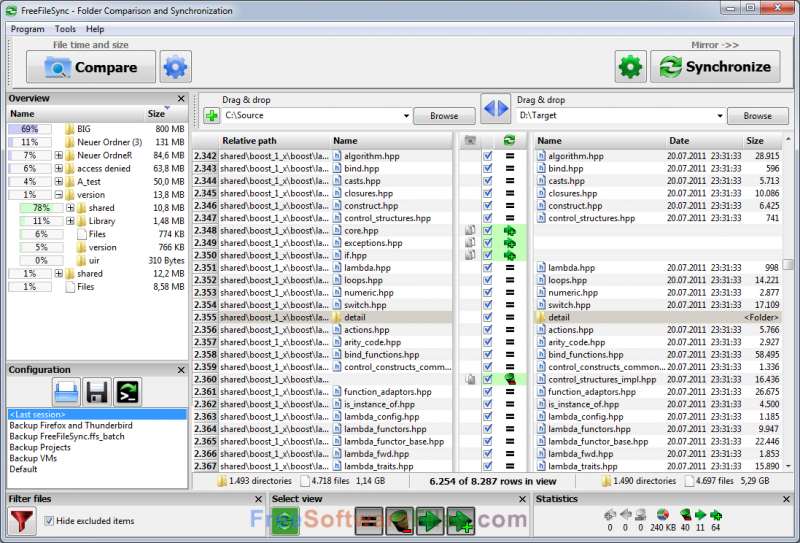The image size is (800, 543).
Task: Collapse the version folder node
Action: click(59, 195)
